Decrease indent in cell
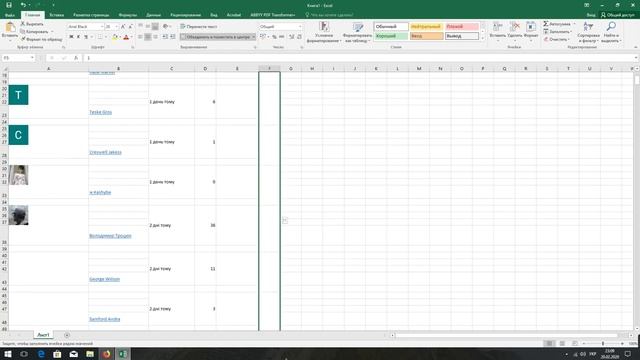 (165, 37)
